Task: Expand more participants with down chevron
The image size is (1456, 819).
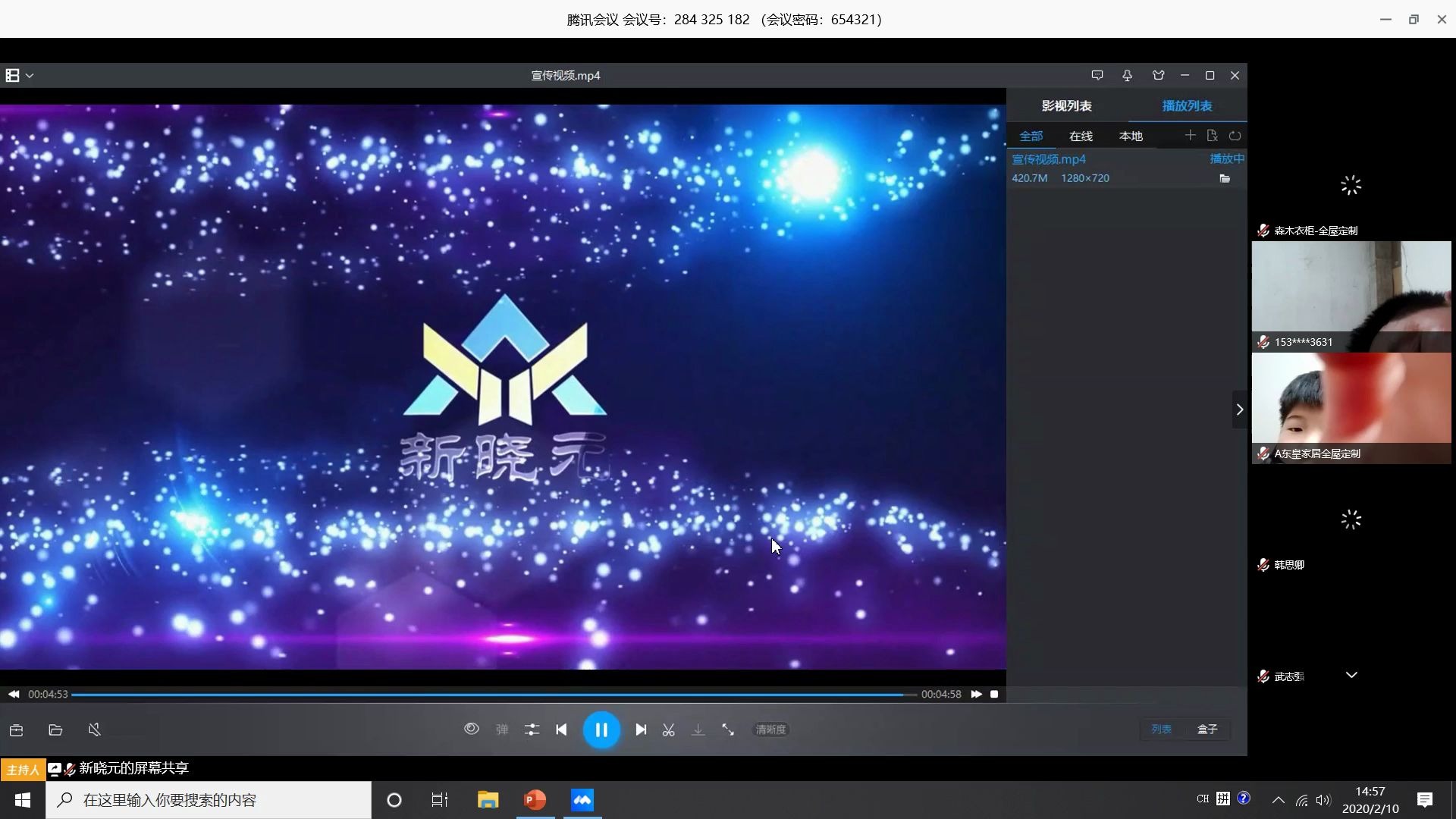Action: coord(1351,675)
